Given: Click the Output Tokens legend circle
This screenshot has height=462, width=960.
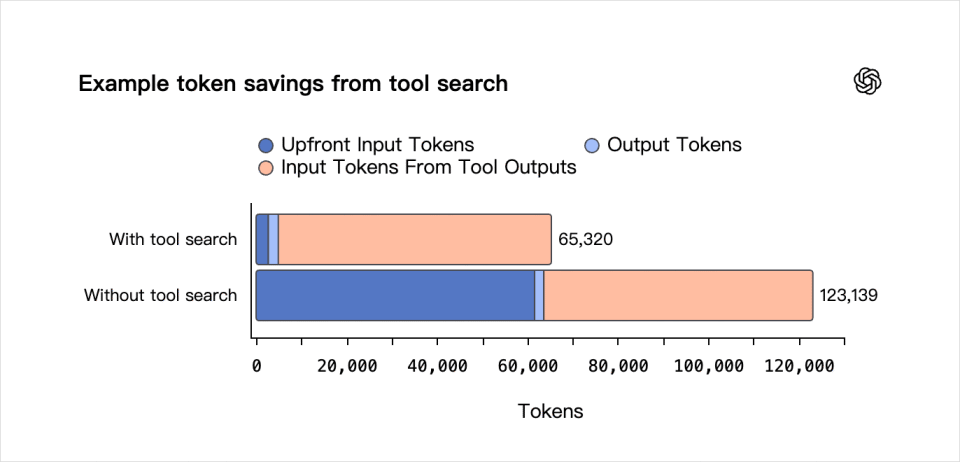Looking at the screenshot, I should coord(591,145).
